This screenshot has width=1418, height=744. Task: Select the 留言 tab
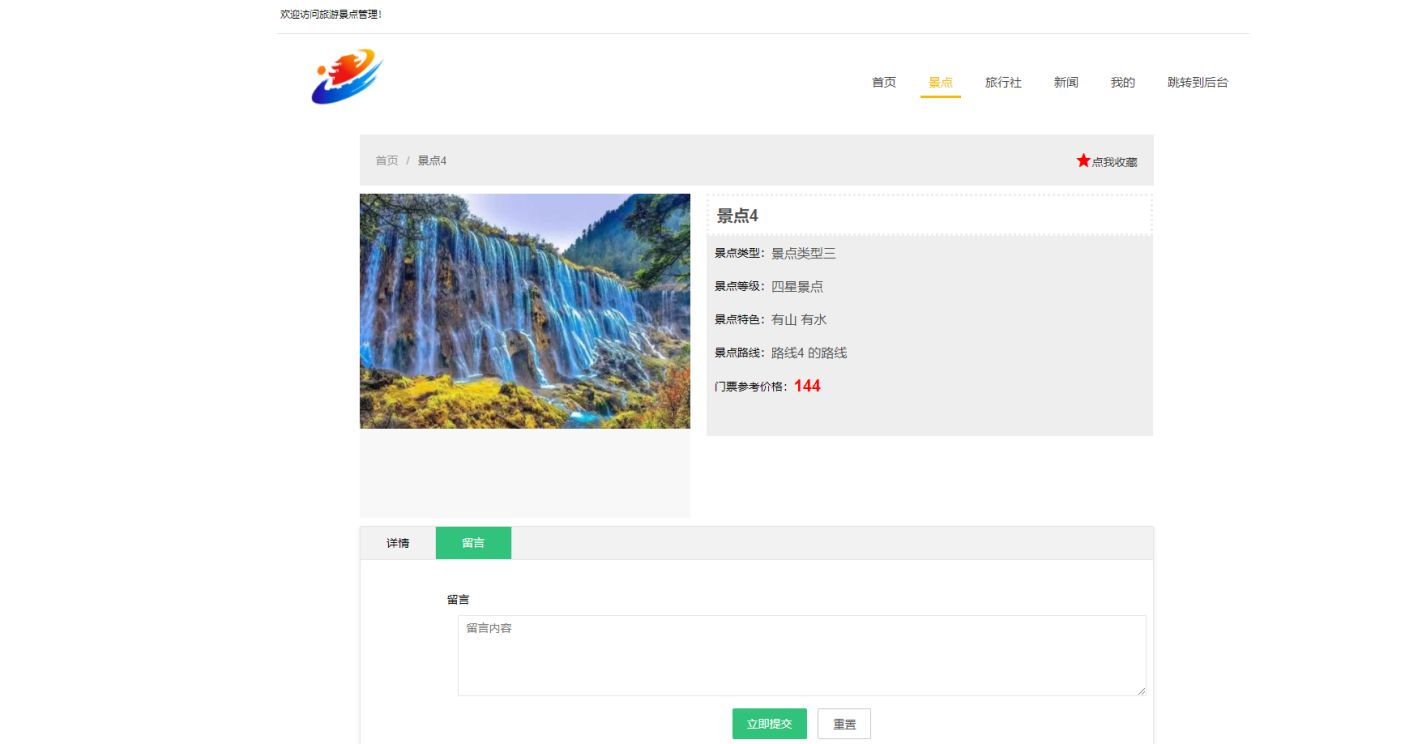coord(473,543)
